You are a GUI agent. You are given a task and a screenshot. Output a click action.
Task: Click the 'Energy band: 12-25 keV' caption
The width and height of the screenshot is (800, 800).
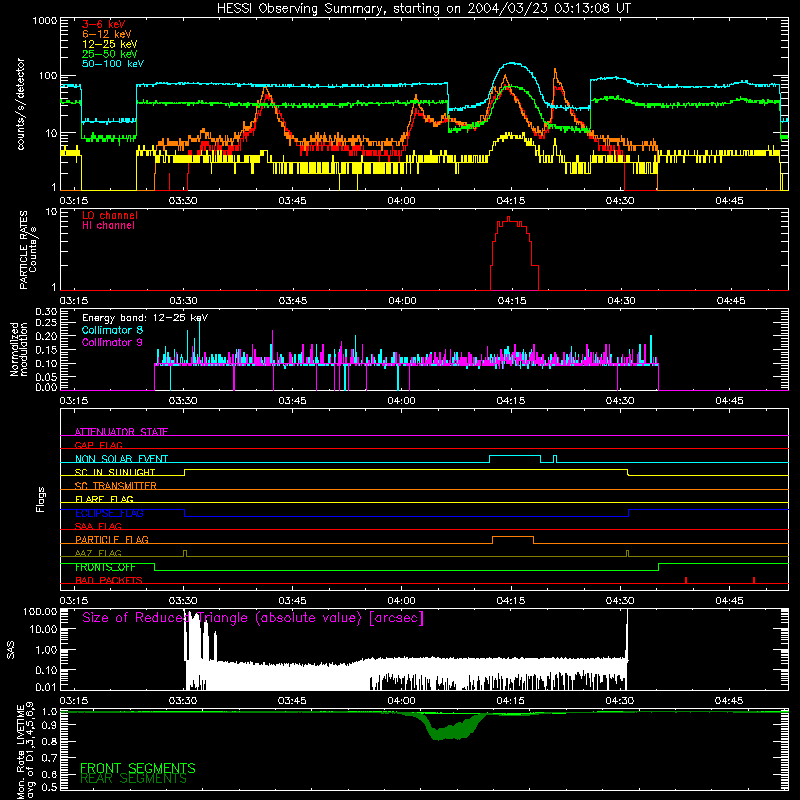(145, 318)
